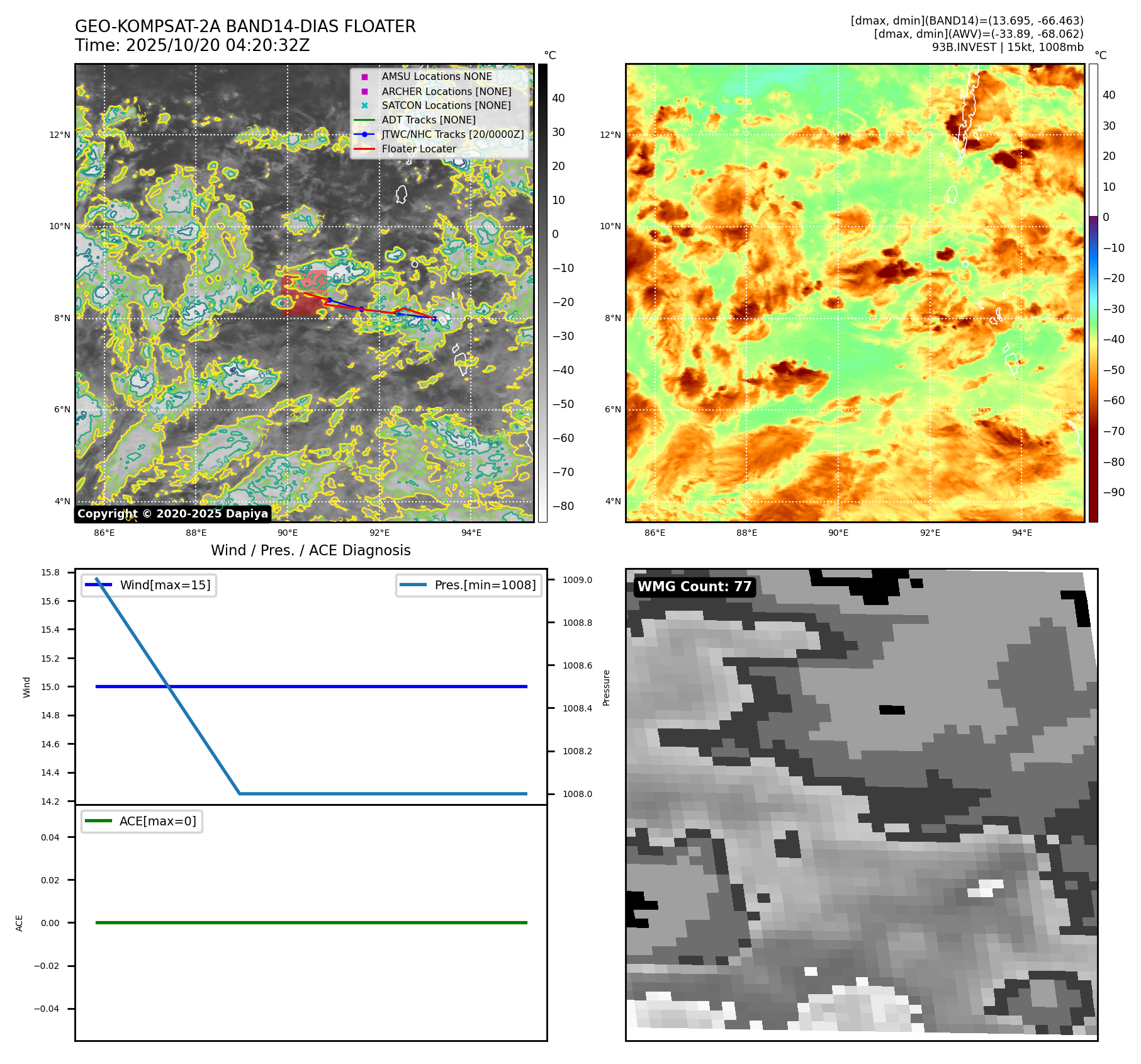Click the Wind / Pres. / ACE Diagnosis title
This screenshot has width=1141, height=1064.
(x=310, y=550)
